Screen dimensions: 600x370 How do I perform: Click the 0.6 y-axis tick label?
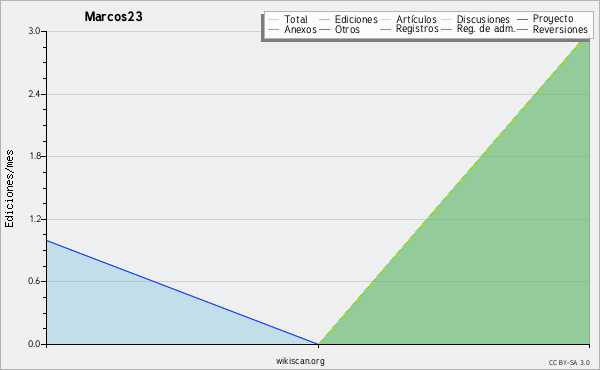(34, 281)
